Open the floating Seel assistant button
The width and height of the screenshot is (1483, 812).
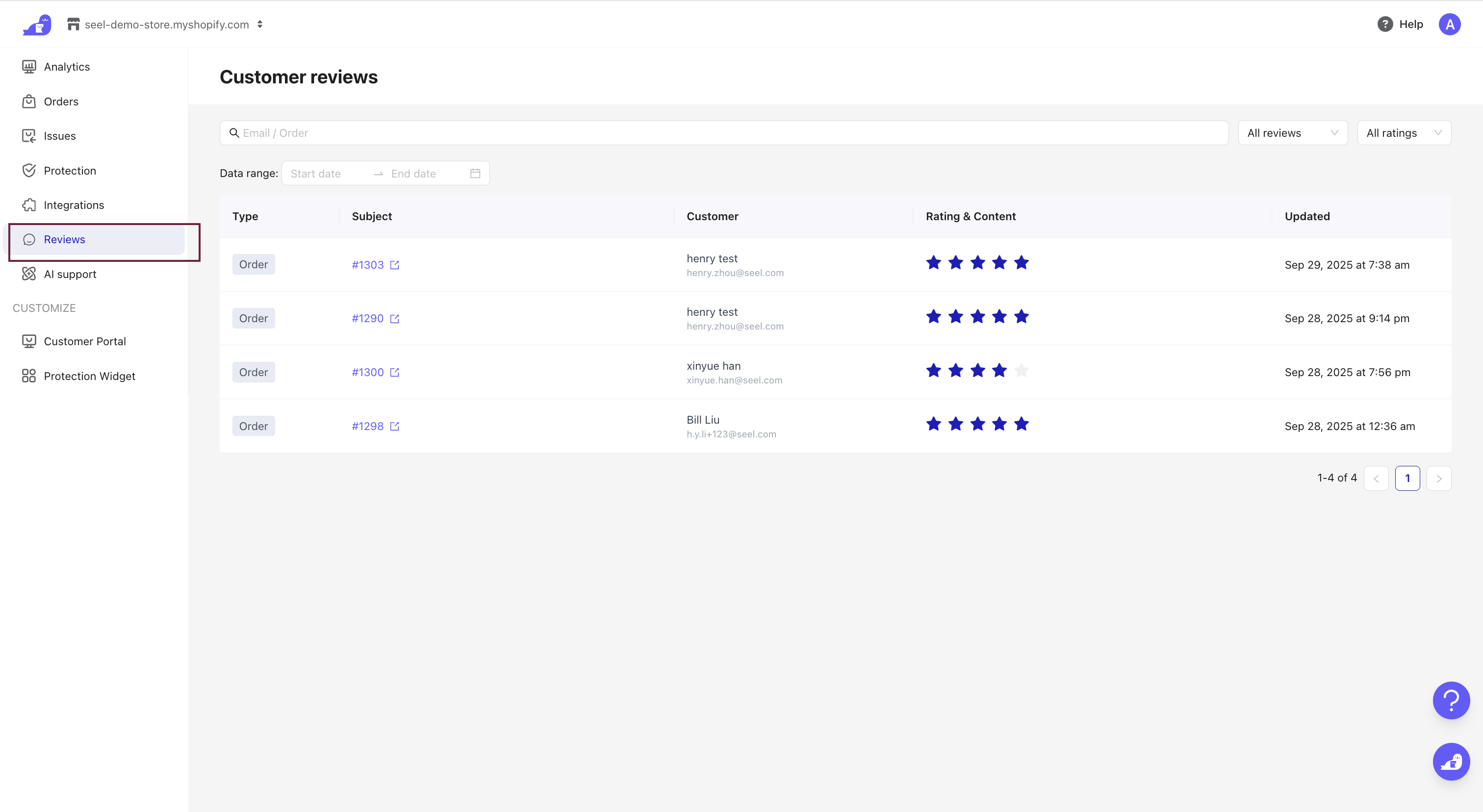pyautogui.click(x=1451, y=762)
